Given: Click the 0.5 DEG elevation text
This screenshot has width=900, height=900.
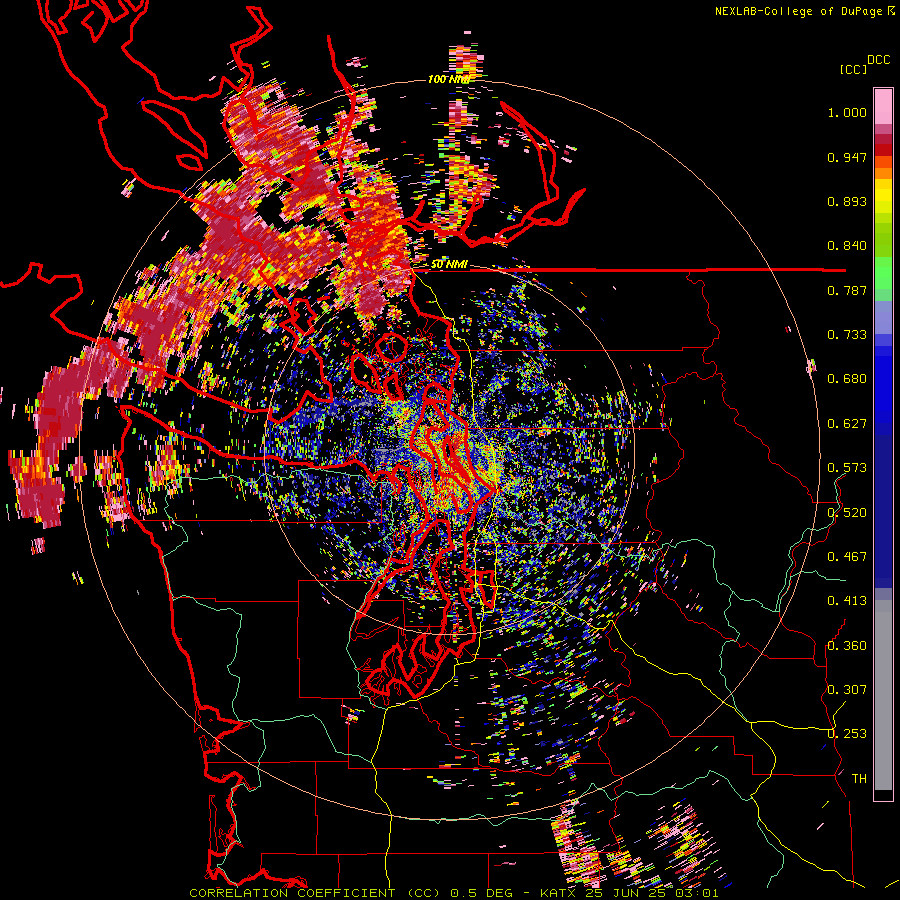Looking at the screenshot, I should click(x=482, y=893).
